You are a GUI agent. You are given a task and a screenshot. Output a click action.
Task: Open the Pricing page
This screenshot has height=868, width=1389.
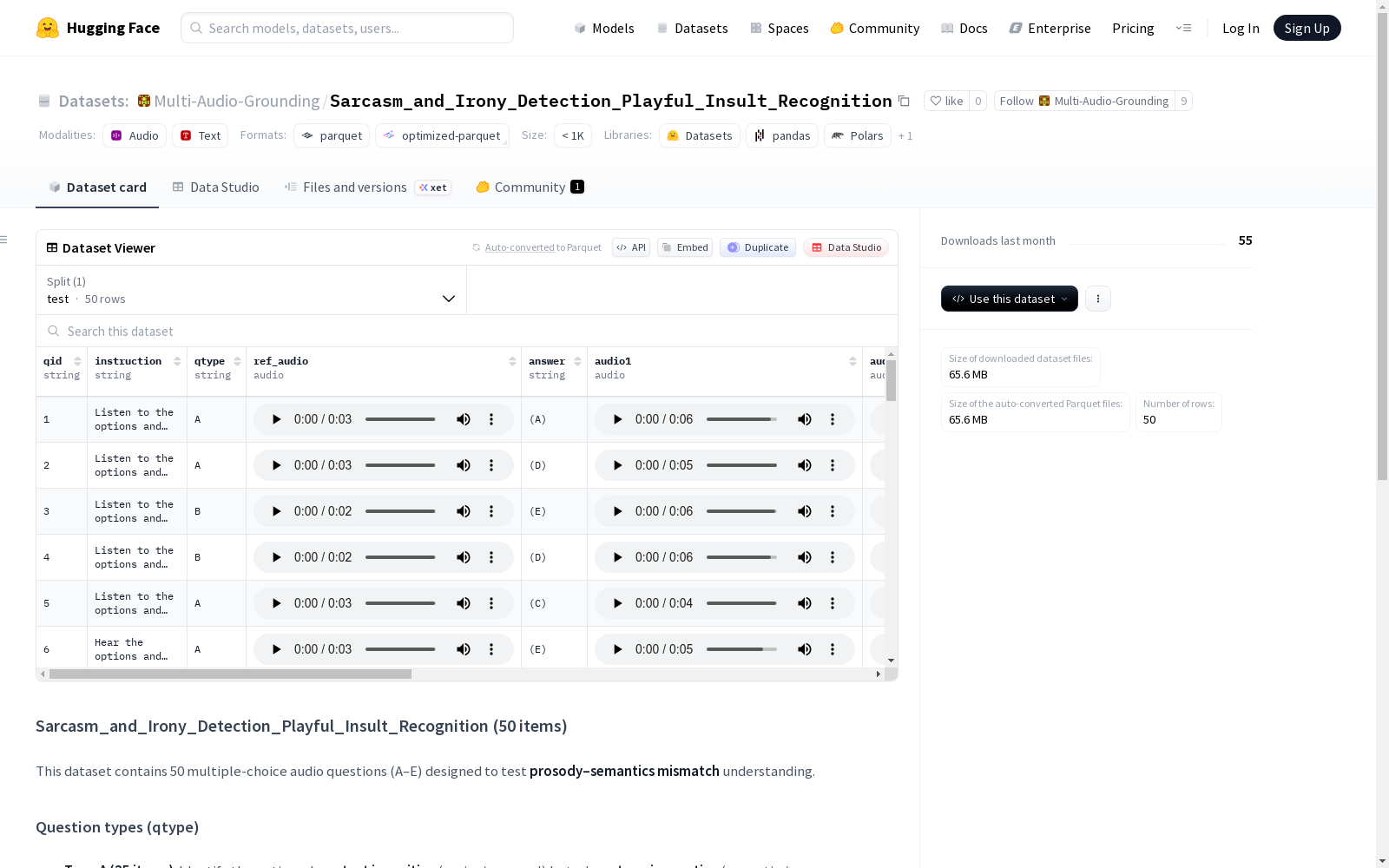[x=1133, y=28]
